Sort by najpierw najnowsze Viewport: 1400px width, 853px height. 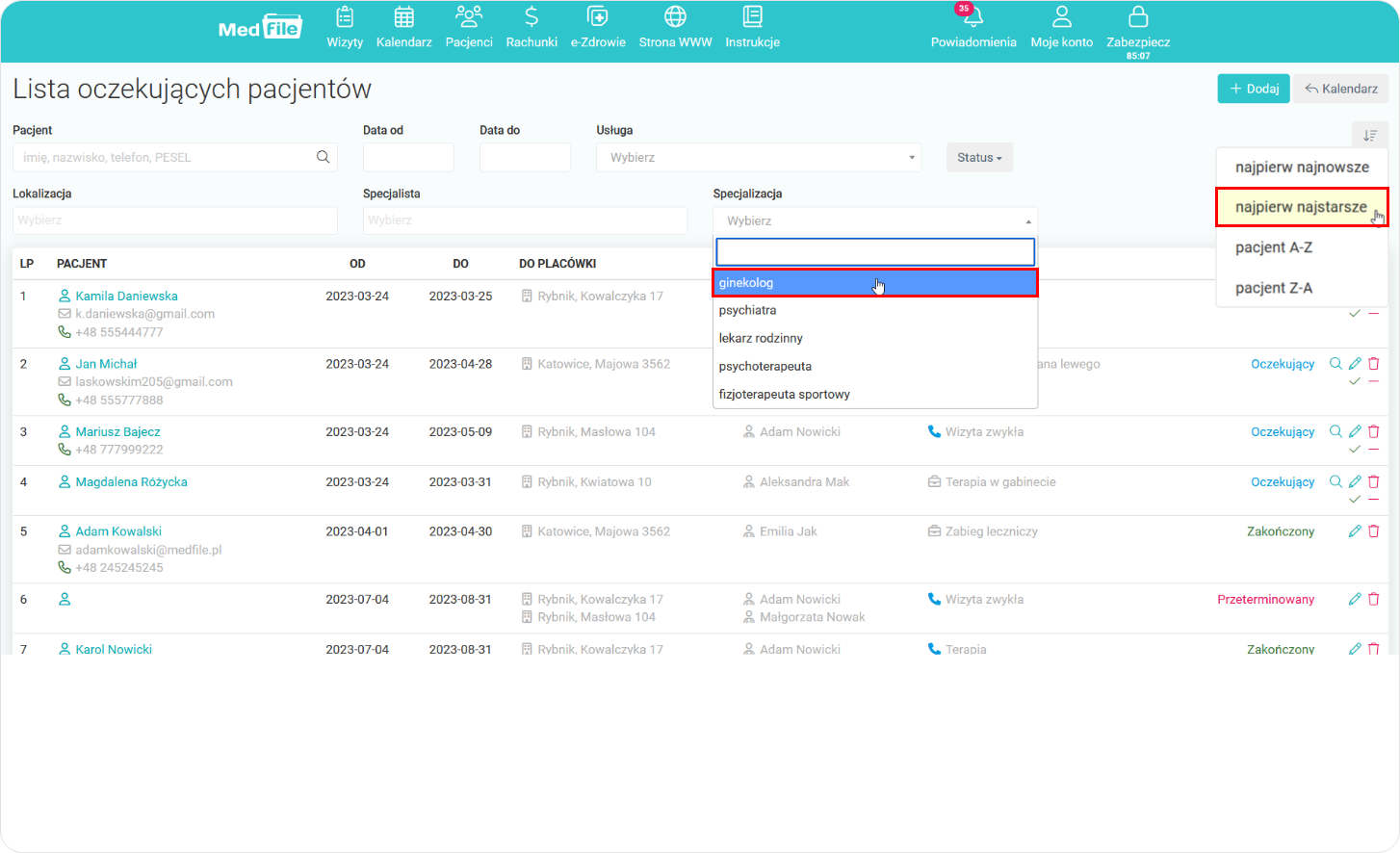pyautogui.click(x=1302, y=167)
